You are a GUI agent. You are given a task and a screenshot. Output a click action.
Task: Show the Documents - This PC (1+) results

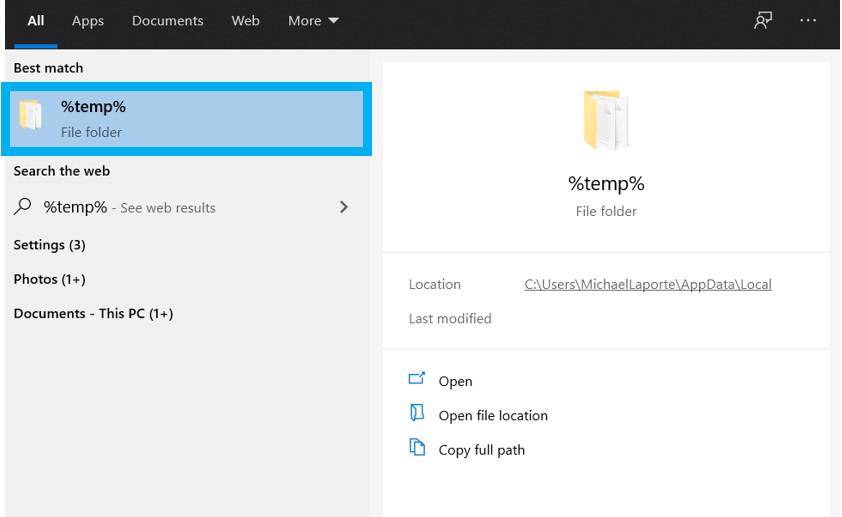click(x=93, y=313)
